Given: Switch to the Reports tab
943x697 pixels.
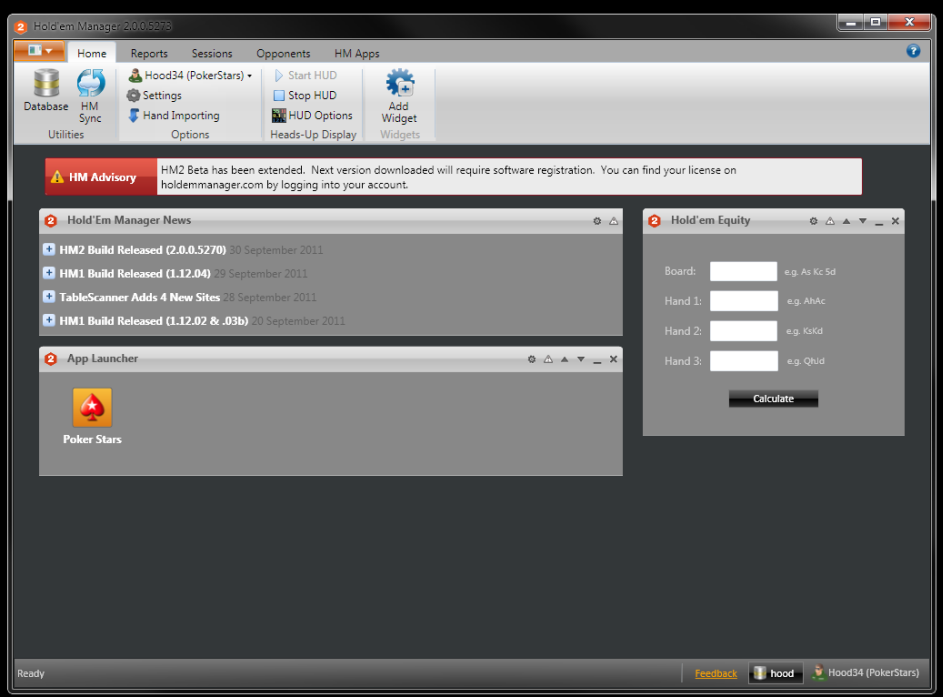Looking at the screenshot, I should (x=149, y=53).
